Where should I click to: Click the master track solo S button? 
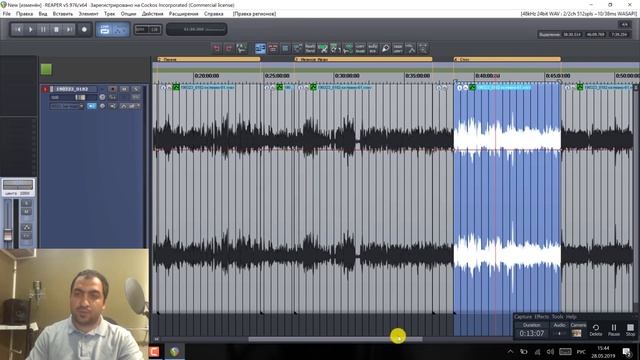tap(26, 203)
